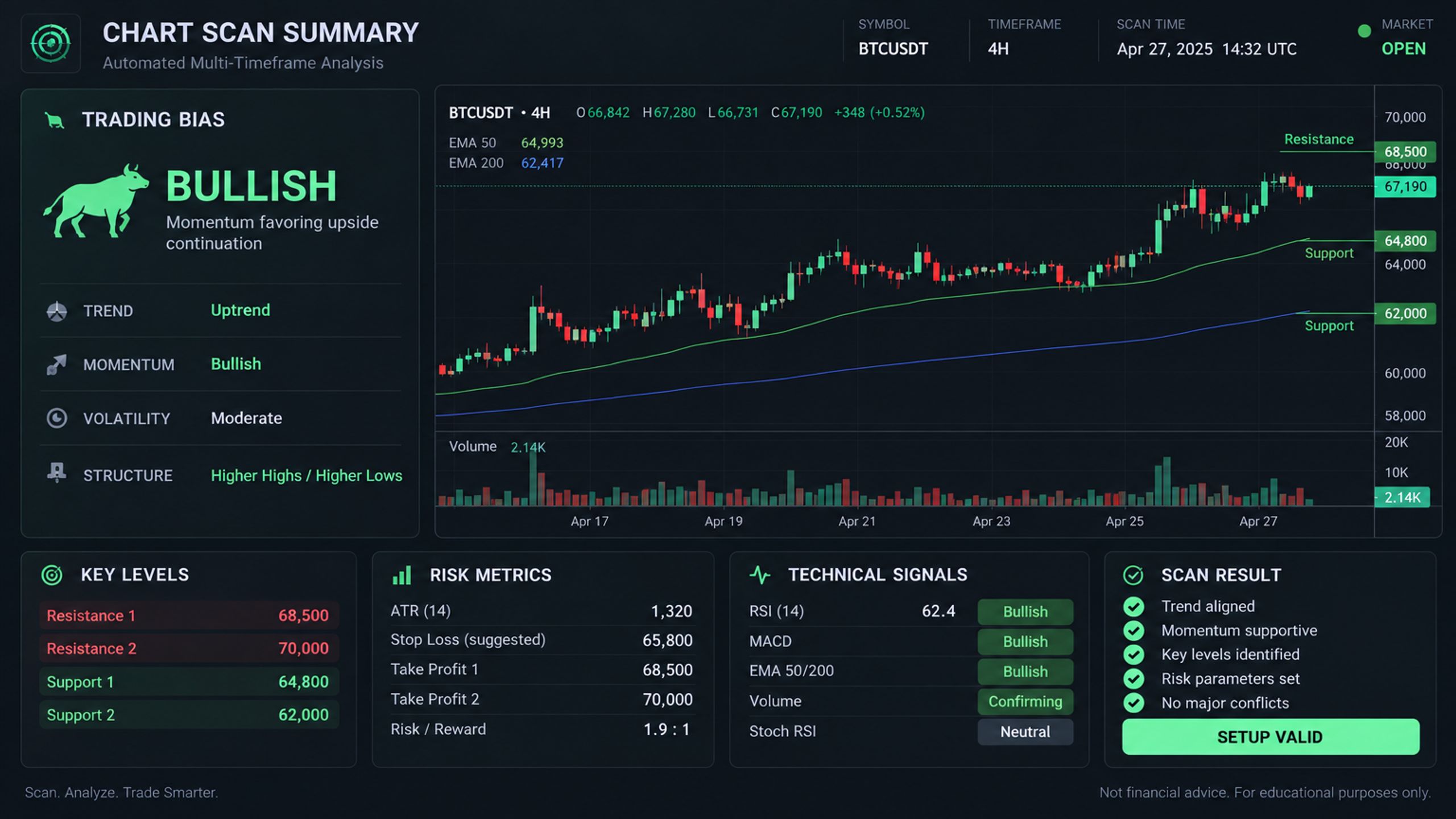Viewport: 1456px width, 819px height.
Task: Click the Risk parameters set check icon
Action: (x=1134, y=679)
